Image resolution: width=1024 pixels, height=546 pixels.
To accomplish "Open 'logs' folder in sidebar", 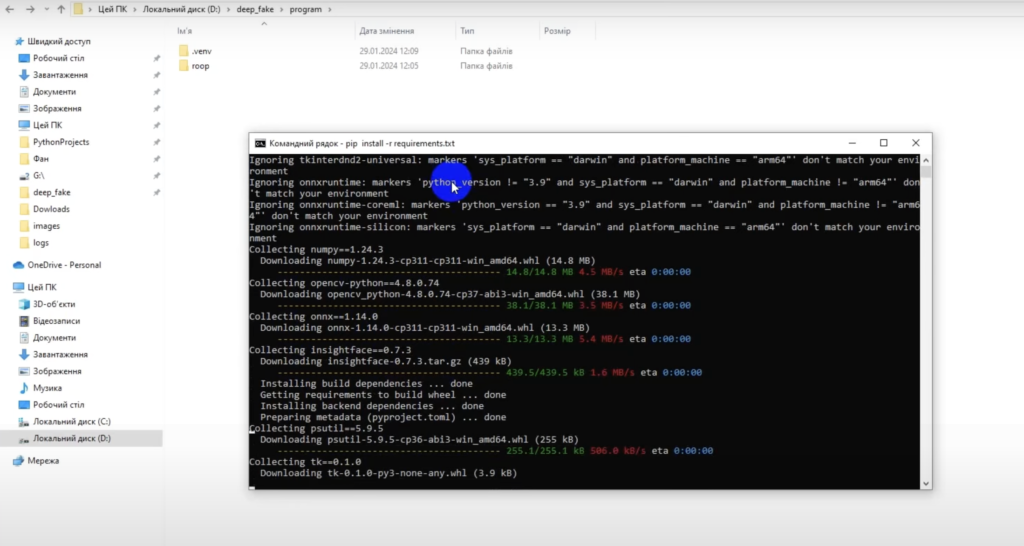I will pos(40,243).
